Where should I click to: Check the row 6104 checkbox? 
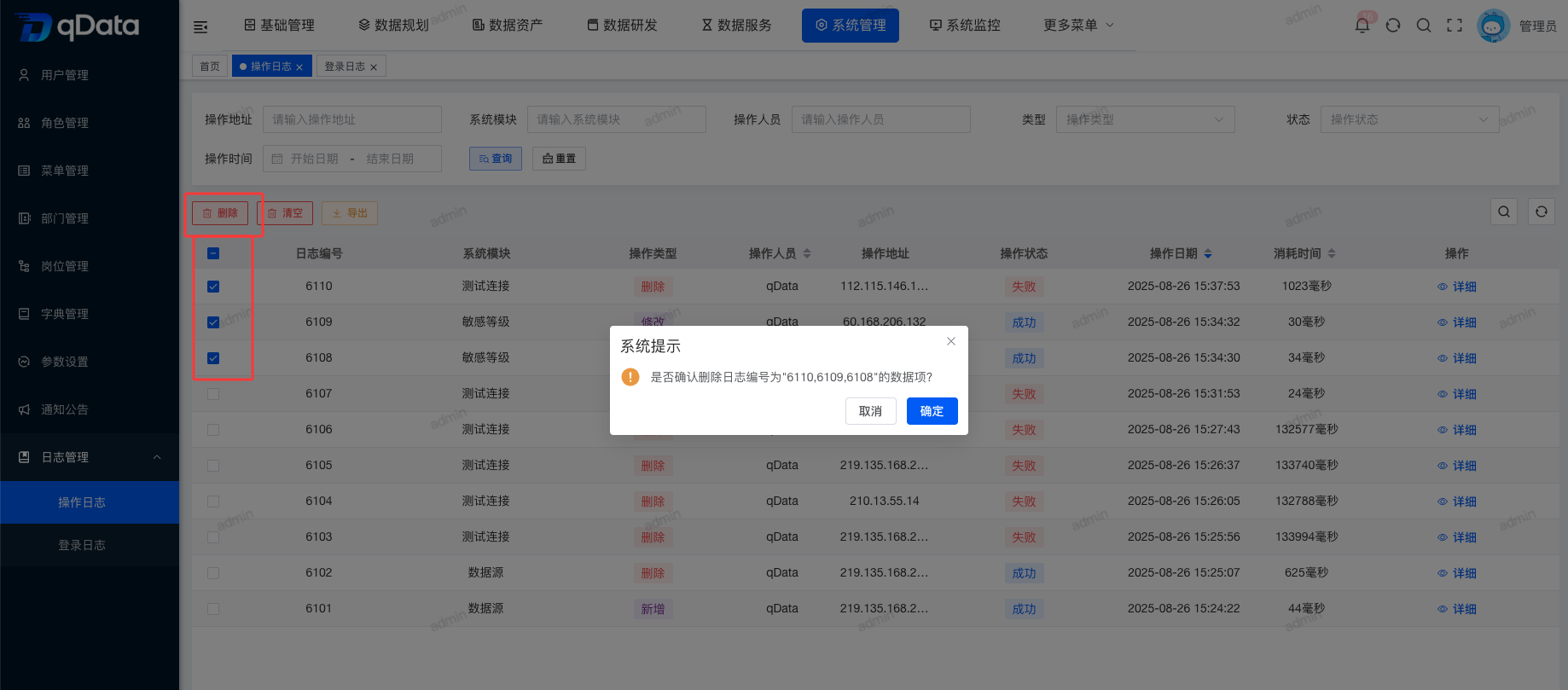(213, 502)
